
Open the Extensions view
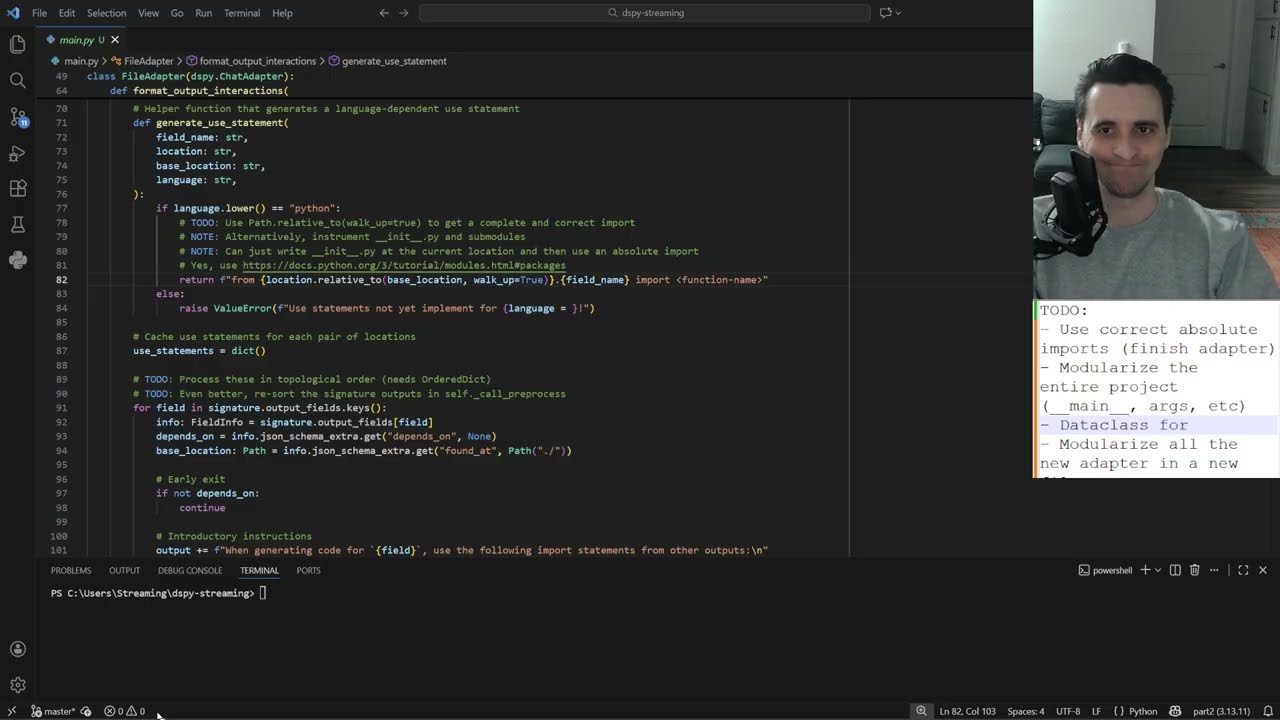[17, 189]
